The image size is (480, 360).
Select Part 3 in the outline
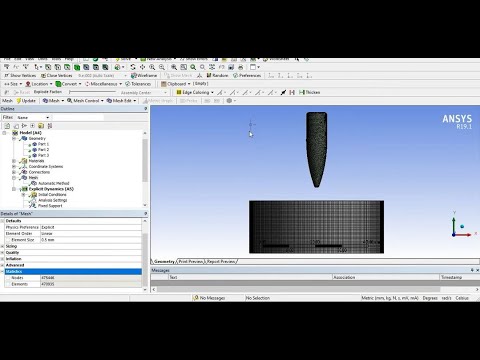43,155
